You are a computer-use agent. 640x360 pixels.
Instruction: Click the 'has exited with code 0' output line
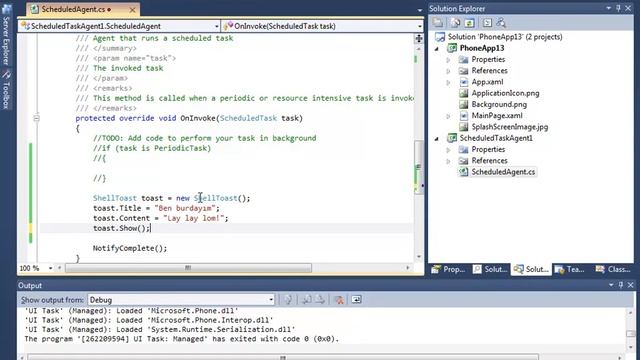pyautogui.click(x=182, y=339)
